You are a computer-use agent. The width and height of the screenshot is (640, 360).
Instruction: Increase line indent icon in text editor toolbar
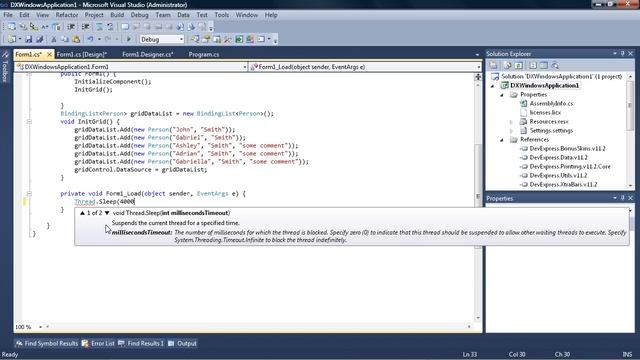pyautogui.click(x=85, y=27)
